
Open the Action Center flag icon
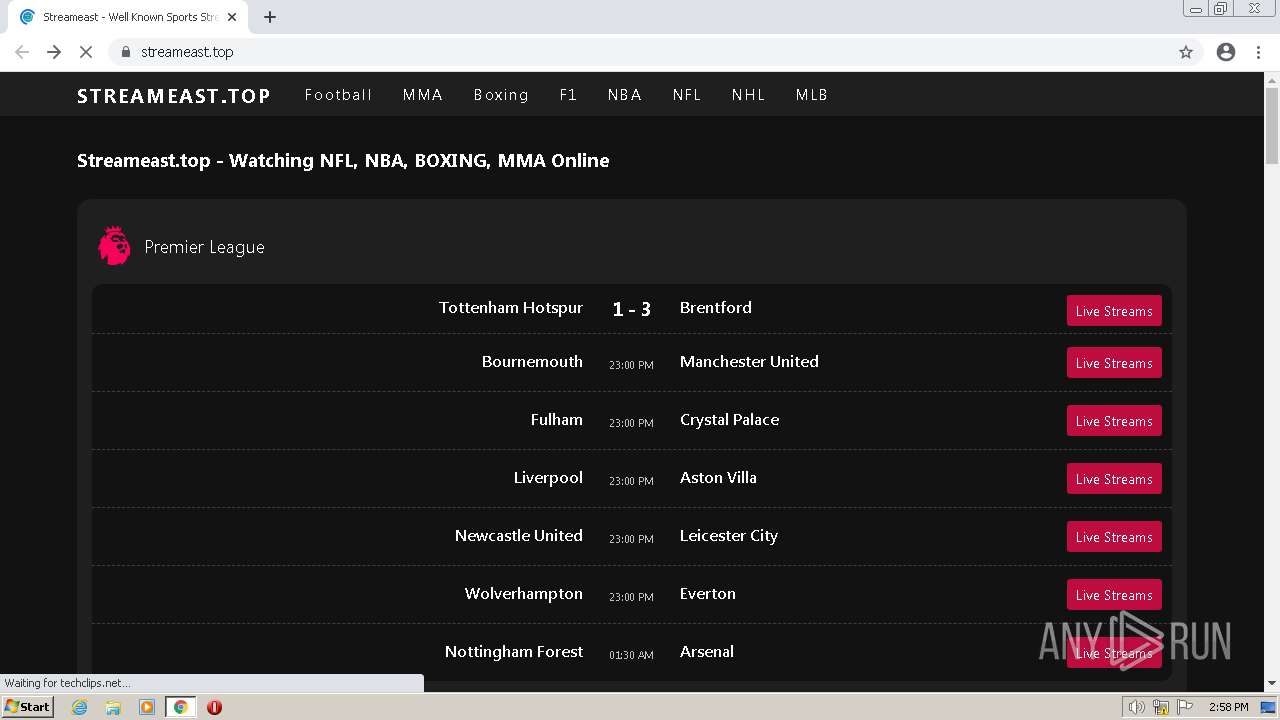(1185, 707)
